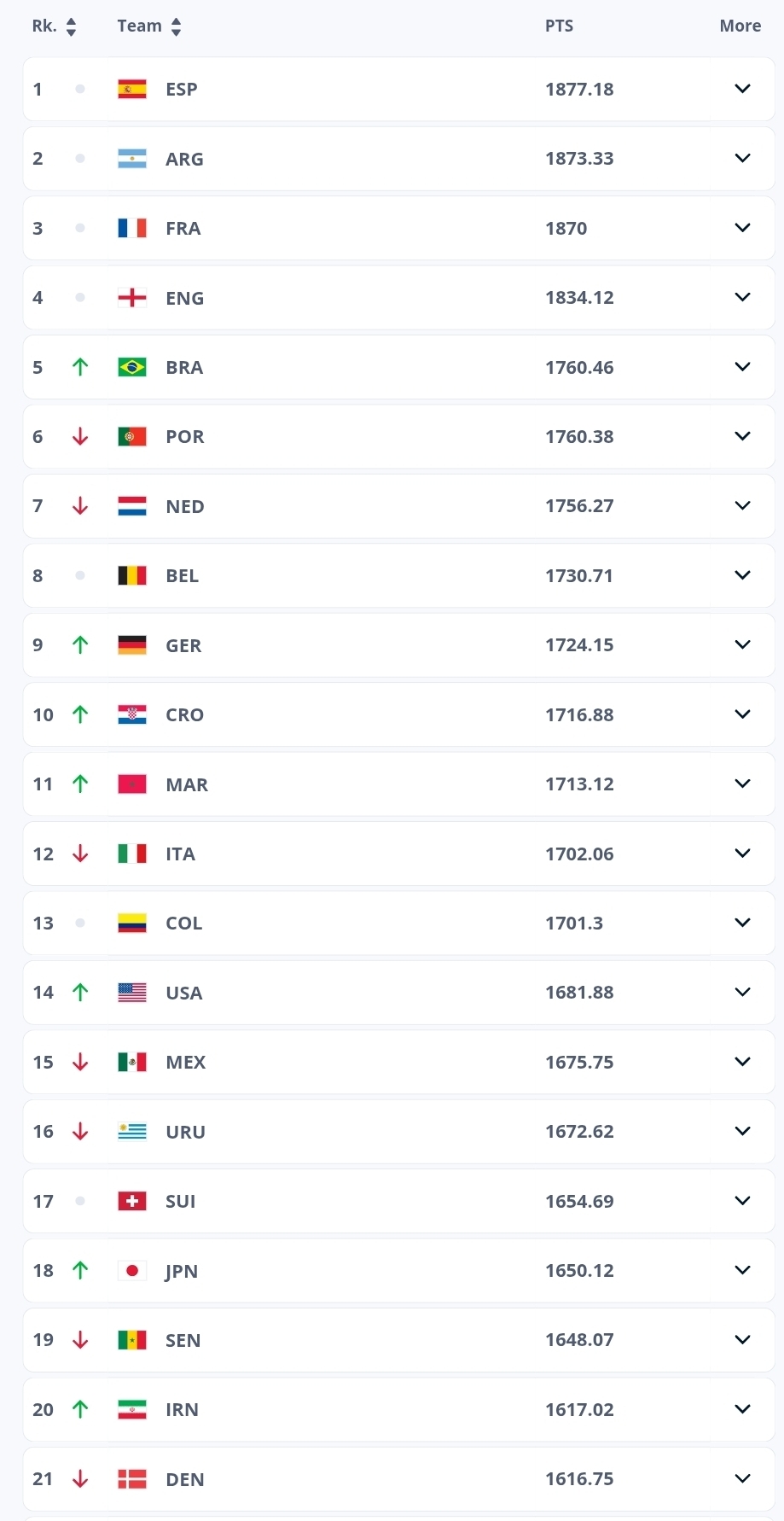Click the Switzerland flag icon
Viewport: 784px width, 1521px height.
pyautogui.click(x=132, y=1201)
